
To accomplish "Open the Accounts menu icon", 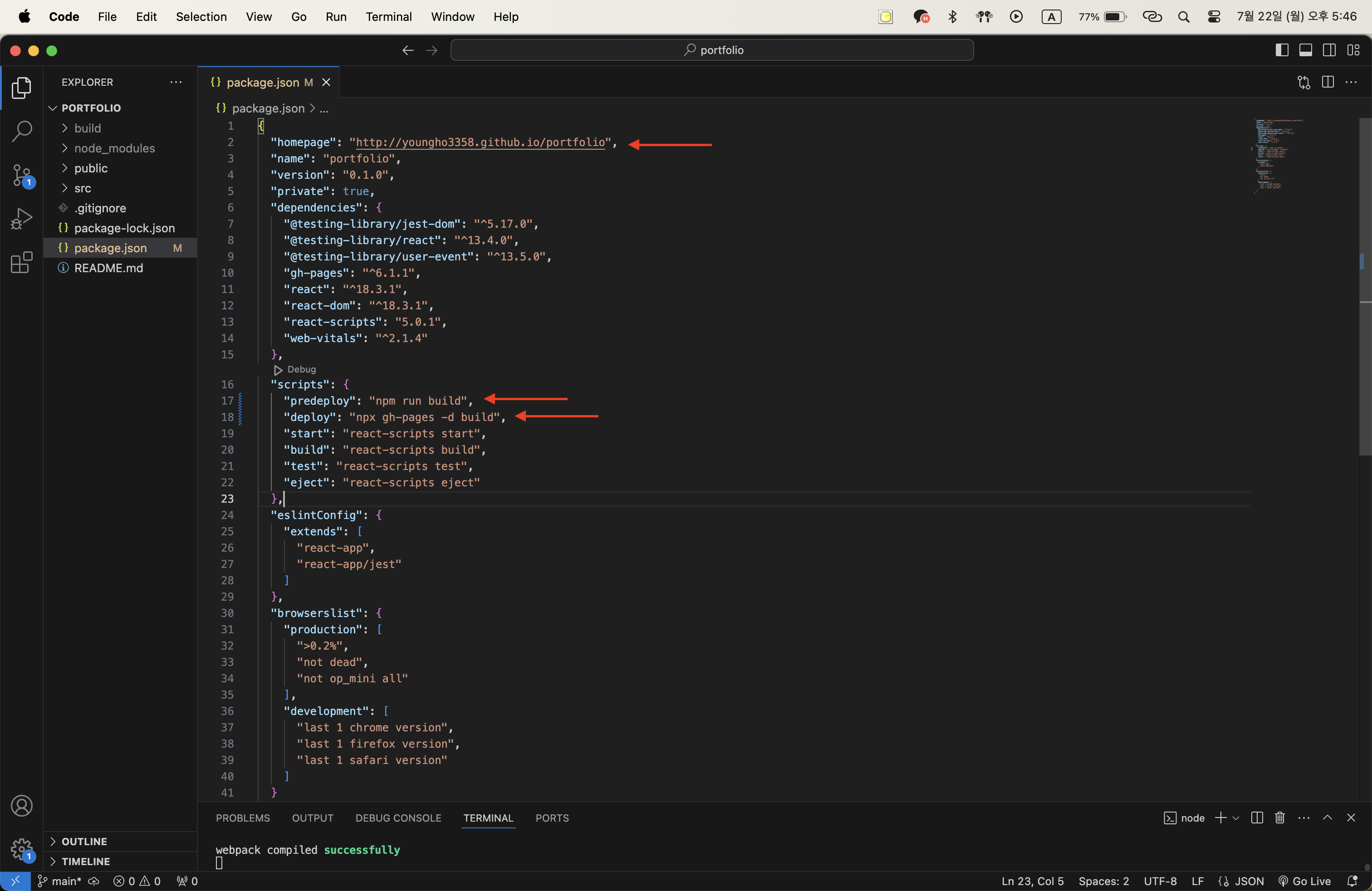I will (21, 806).
